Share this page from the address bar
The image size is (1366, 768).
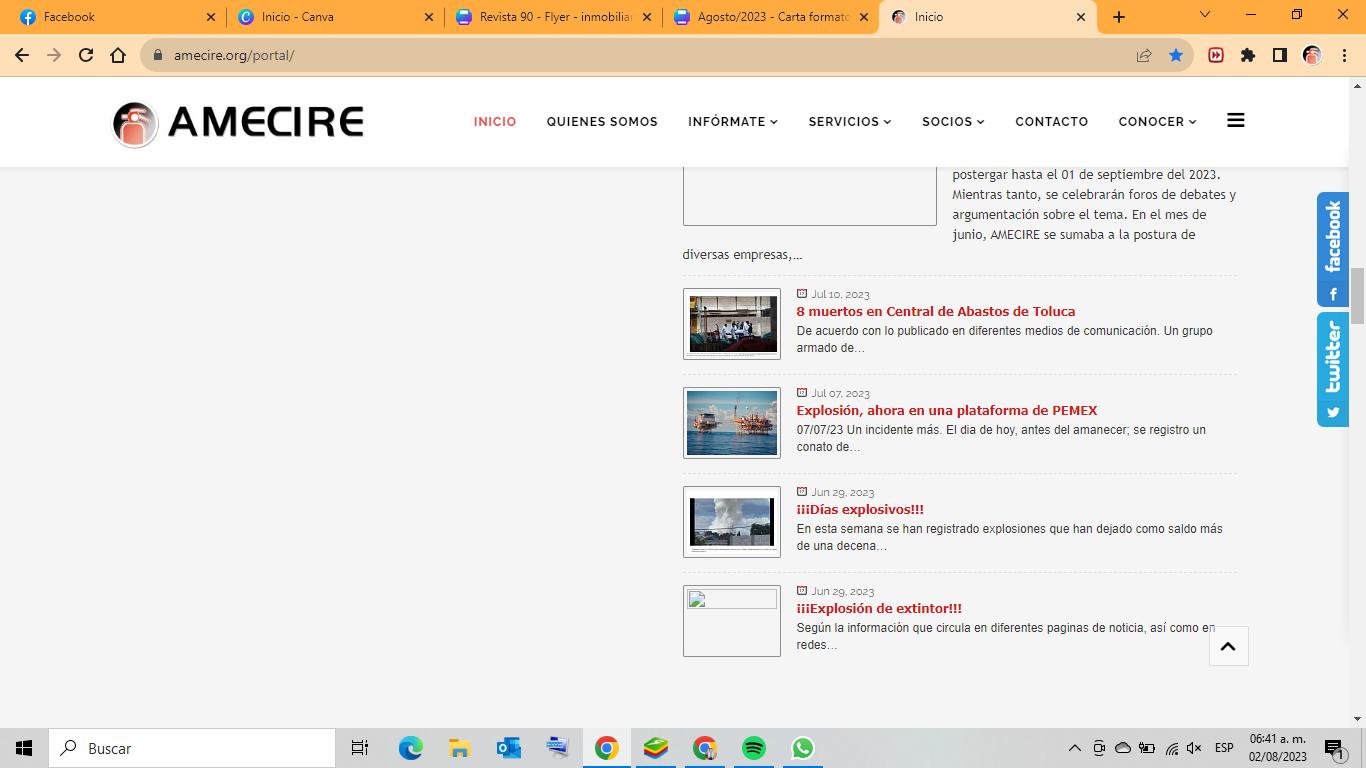tap(1144, 55)
